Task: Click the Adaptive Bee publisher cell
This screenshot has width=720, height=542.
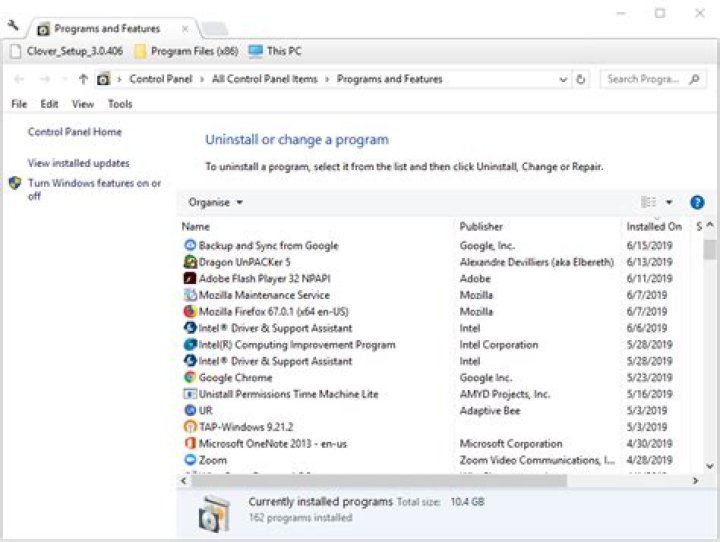Action: [x=489, y=411]
